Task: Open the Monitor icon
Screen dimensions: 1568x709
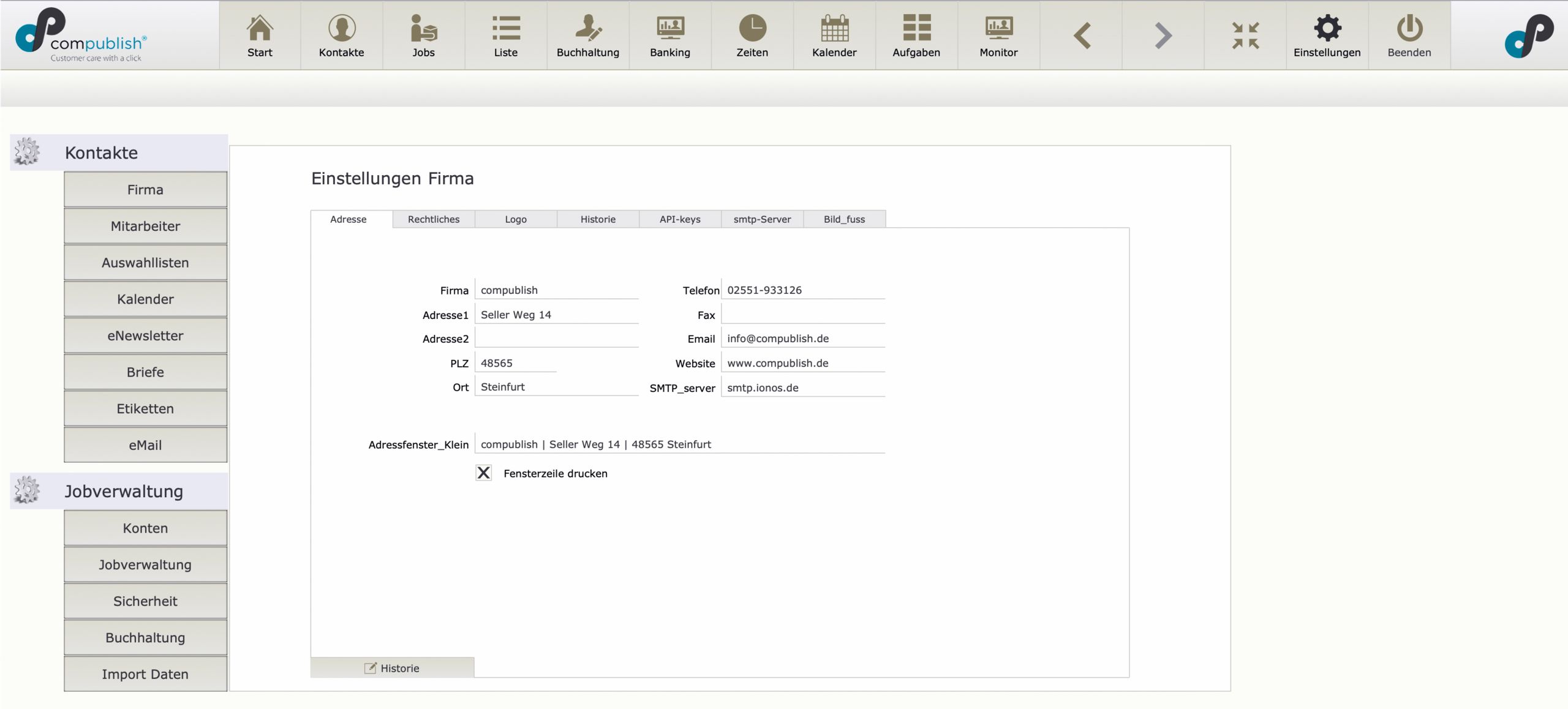Action: pyautogui.click(x=998, y=36)
